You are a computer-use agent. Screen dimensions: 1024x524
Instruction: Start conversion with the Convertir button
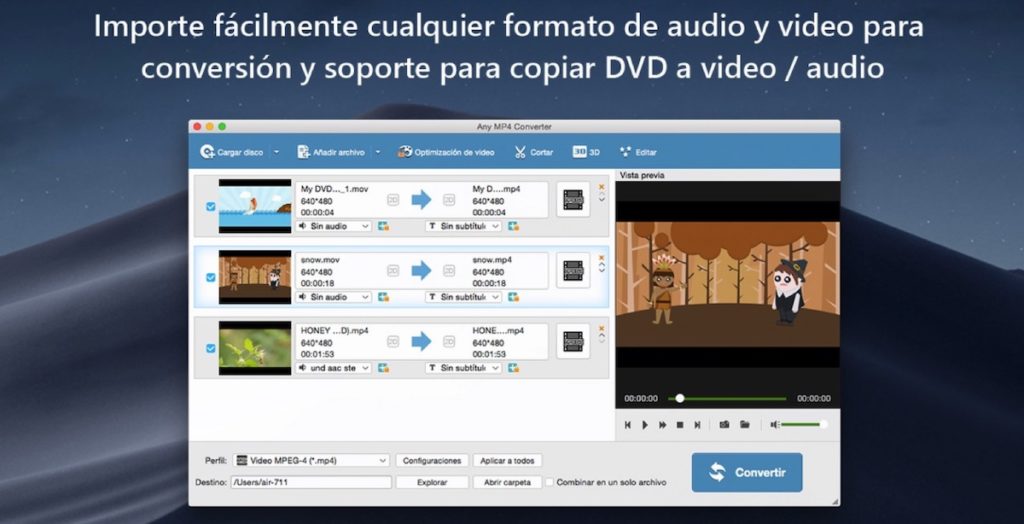pyautogui.click(x=747, y=472)
